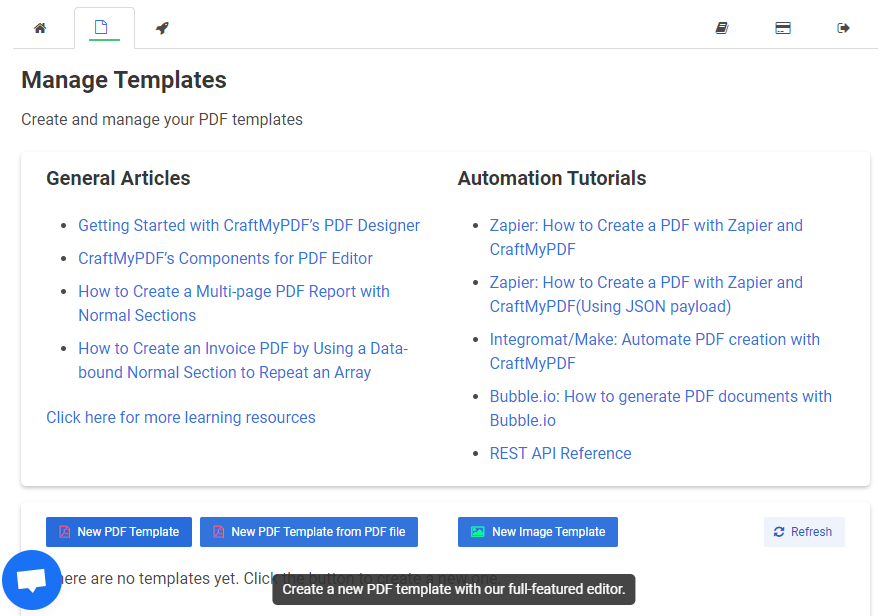Click the New Image Template button
Screen dimensions: 888x616
537,532
